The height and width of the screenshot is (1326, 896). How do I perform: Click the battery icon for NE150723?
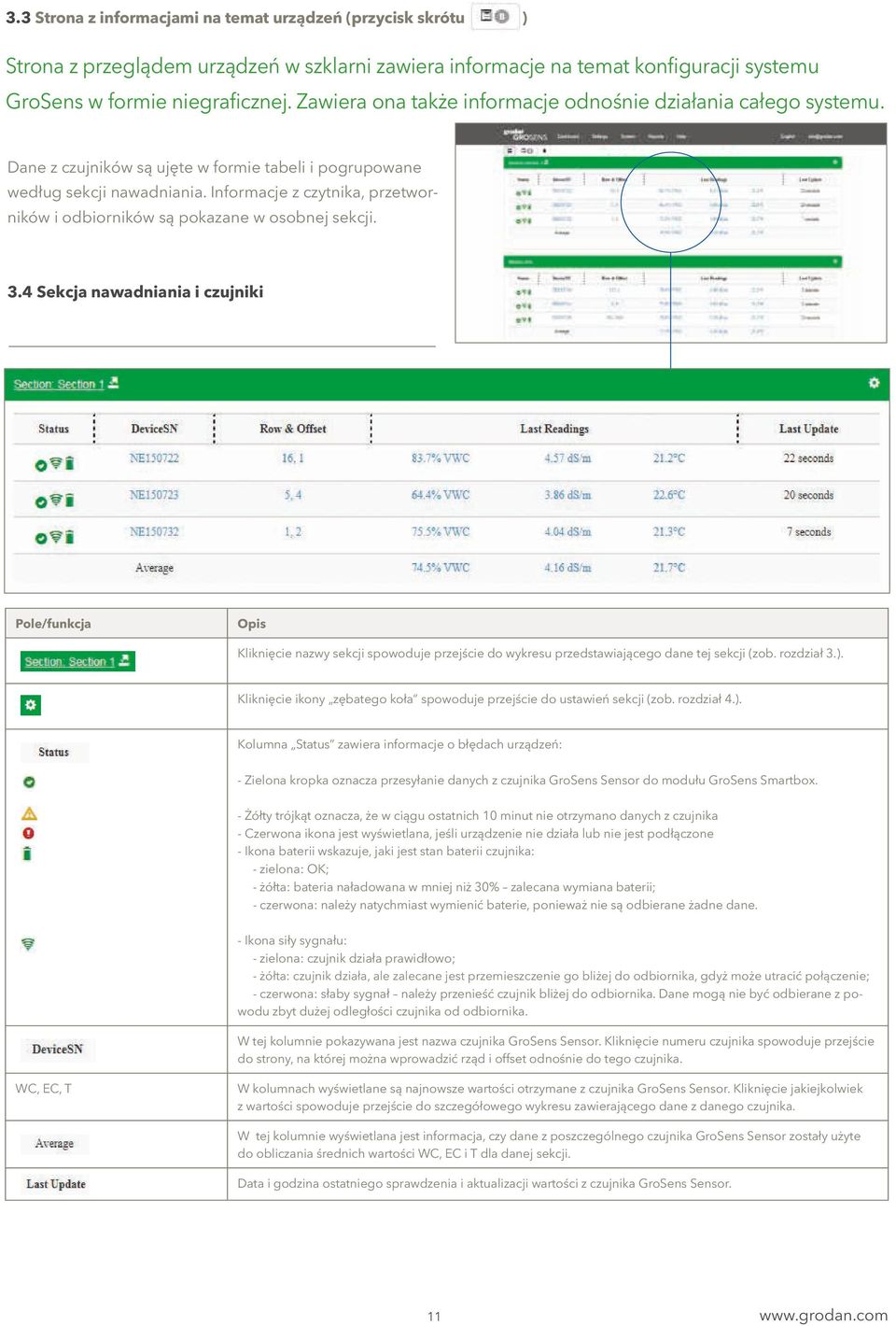69,501
